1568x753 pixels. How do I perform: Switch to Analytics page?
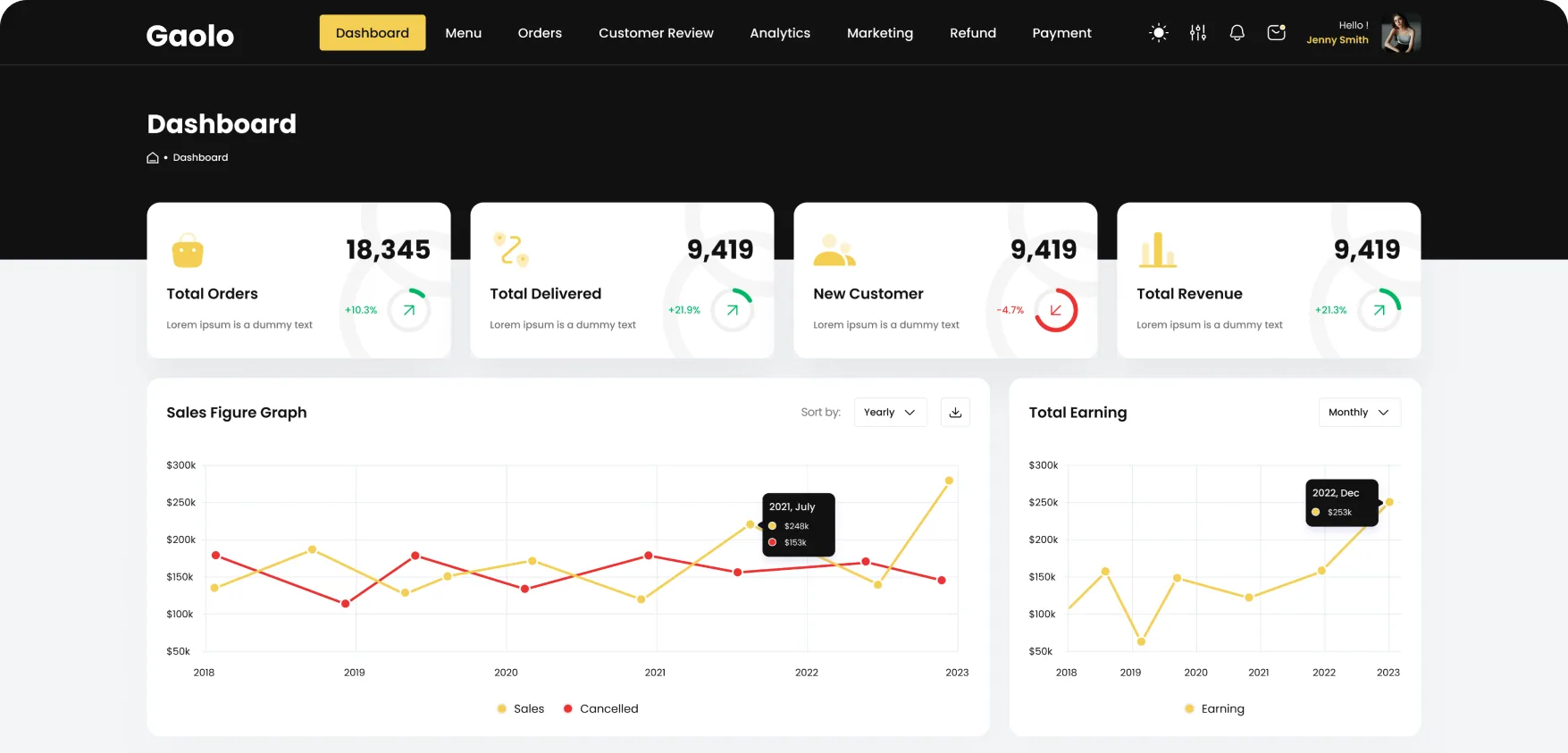point(780,33)
